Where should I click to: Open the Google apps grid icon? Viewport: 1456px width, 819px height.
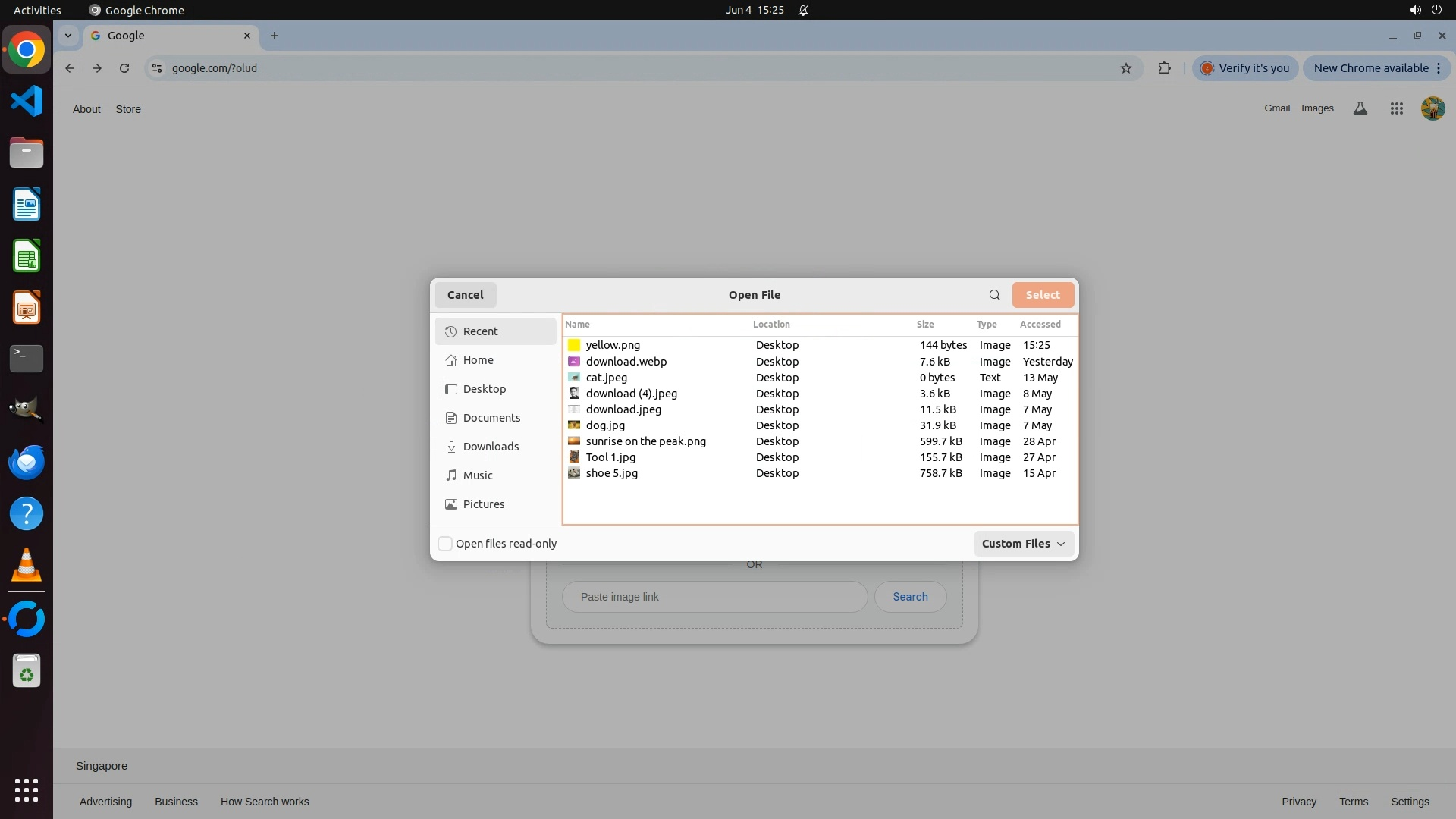[x=1396, y=108]
